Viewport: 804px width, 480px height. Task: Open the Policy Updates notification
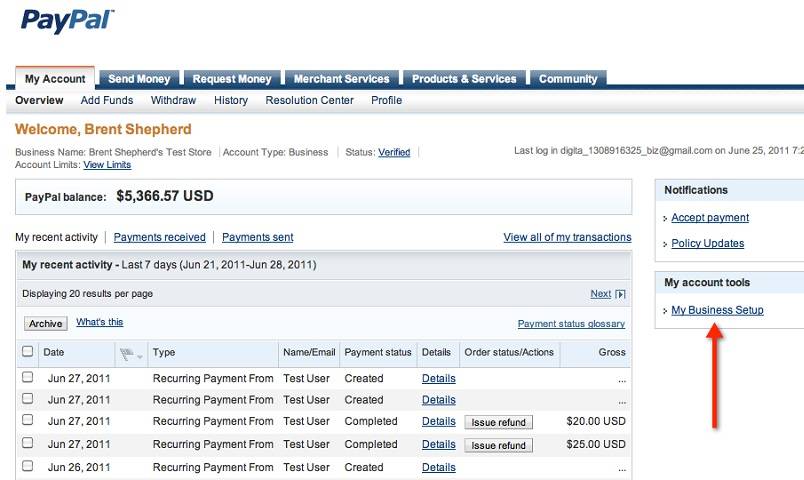coord(708,243)
